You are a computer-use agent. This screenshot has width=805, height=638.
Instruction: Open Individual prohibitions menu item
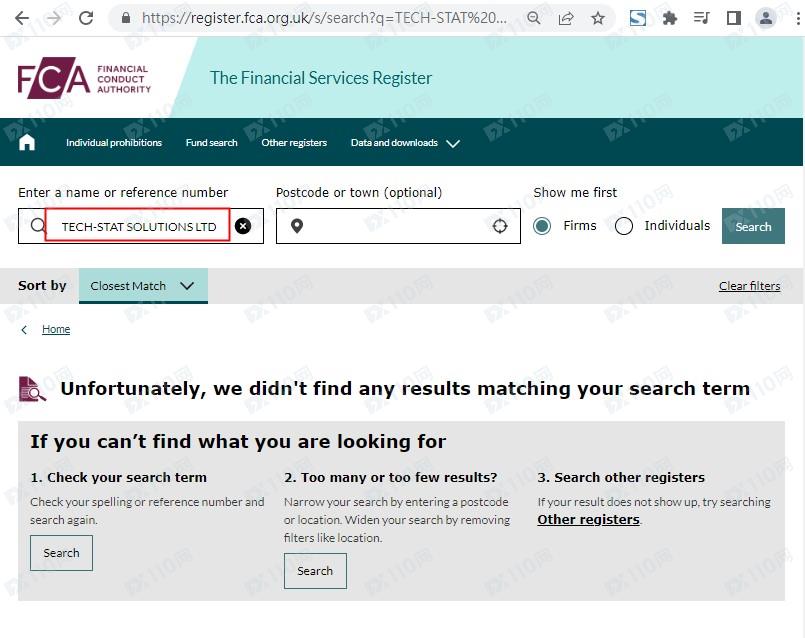click(x=114, y=143)
